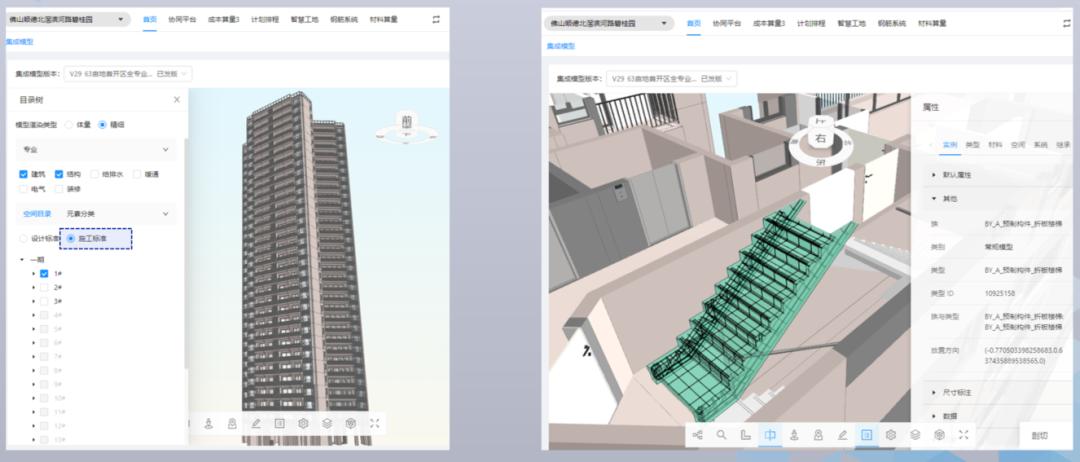Image resolution: width=1080 pixels, height=462 pixels.
Task: Click the model tree icon in right viewer toolbar
Action: (697, 435)
